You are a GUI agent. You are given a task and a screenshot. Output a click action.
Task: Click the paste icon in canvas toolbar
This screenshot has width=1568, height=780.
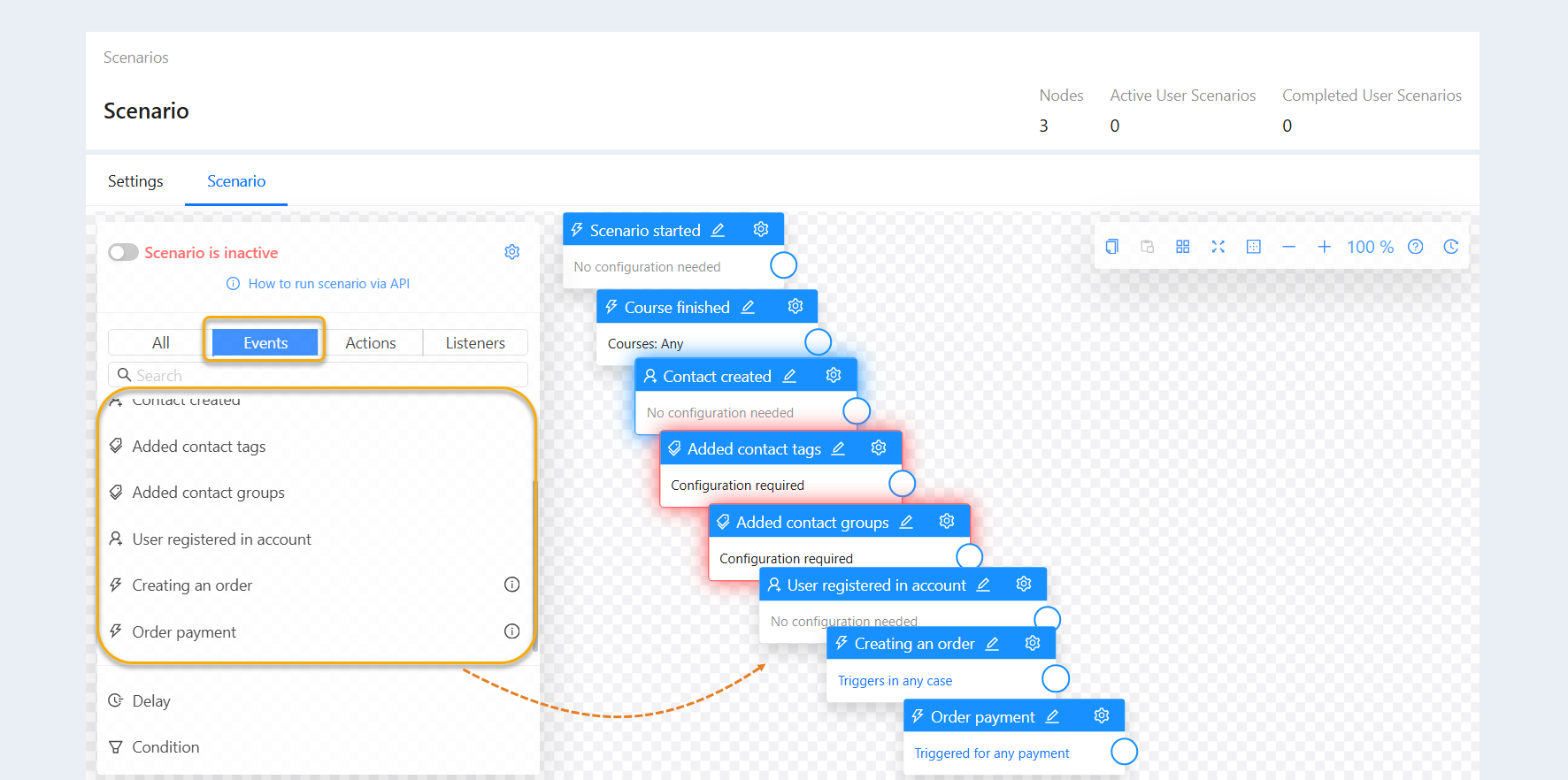coord(1148,247)
